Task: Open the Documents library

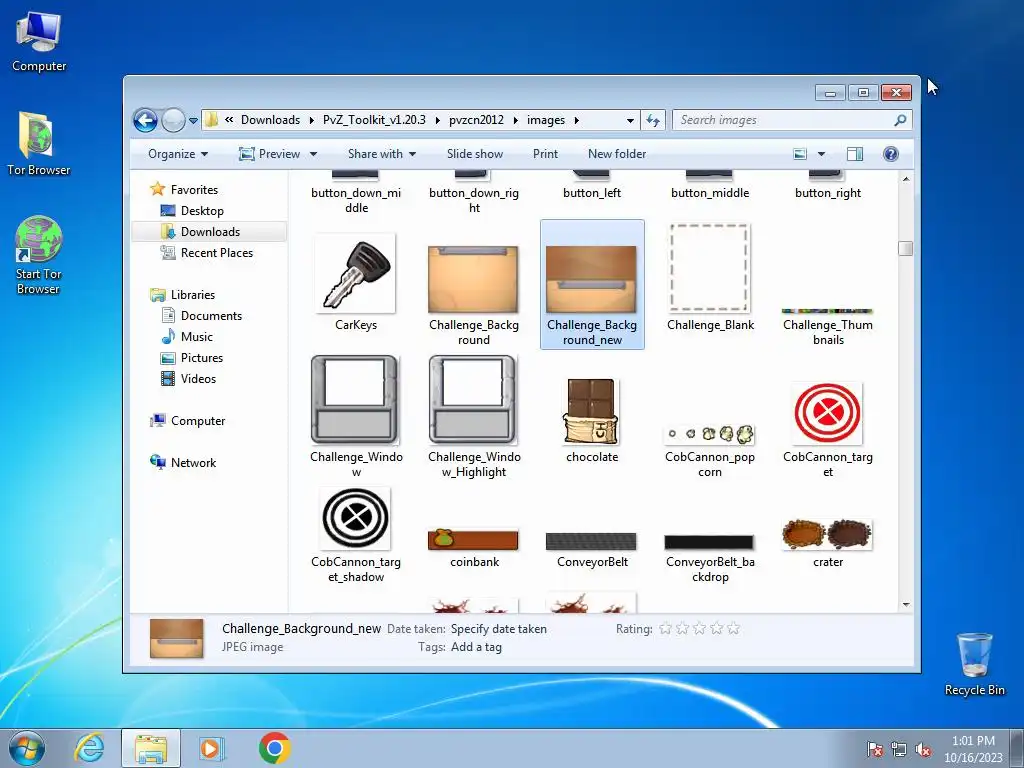Action: click(x=211, y=316)
